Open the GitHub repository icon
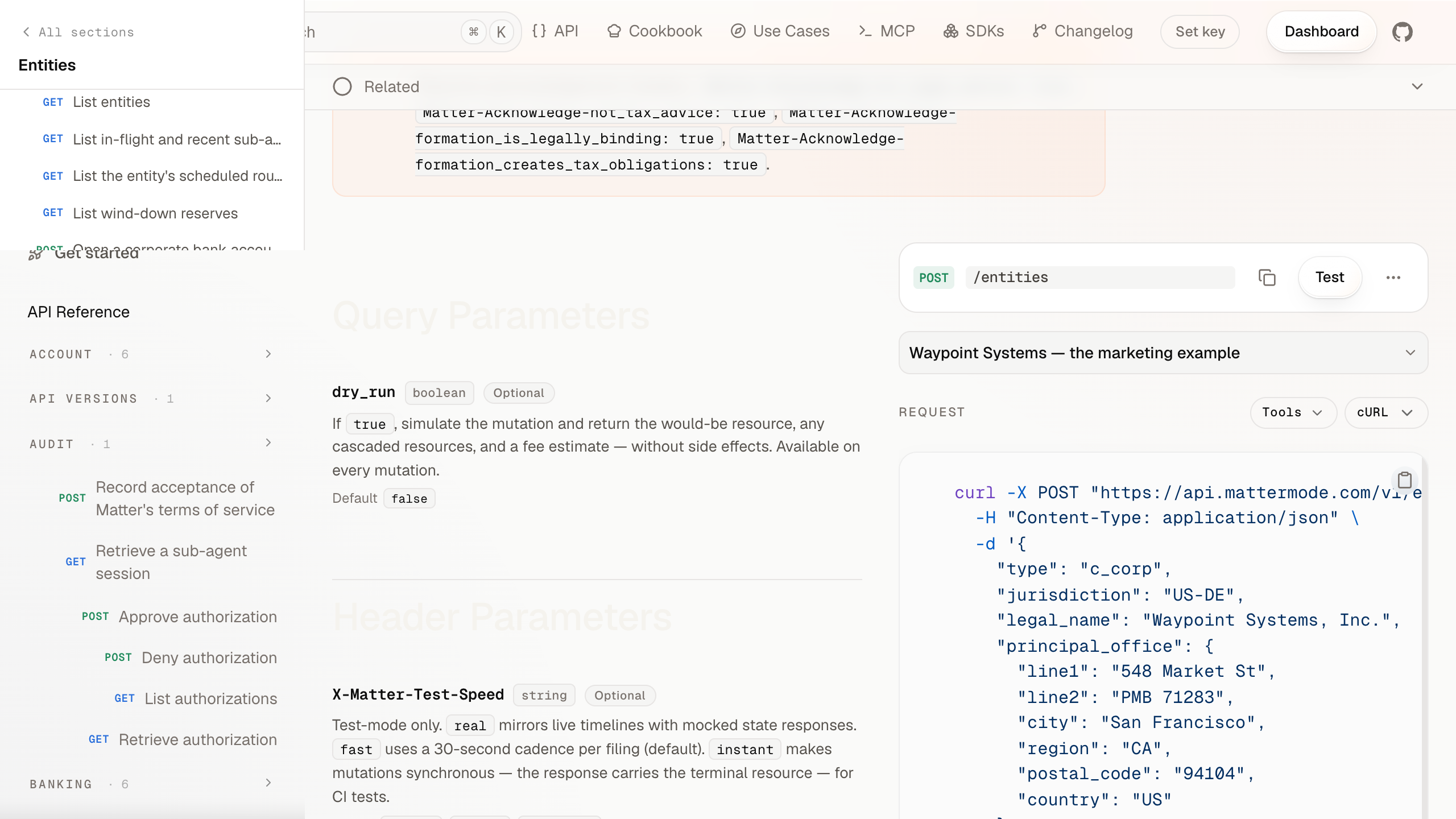 pyautogui.click(x=1402, y=32)
